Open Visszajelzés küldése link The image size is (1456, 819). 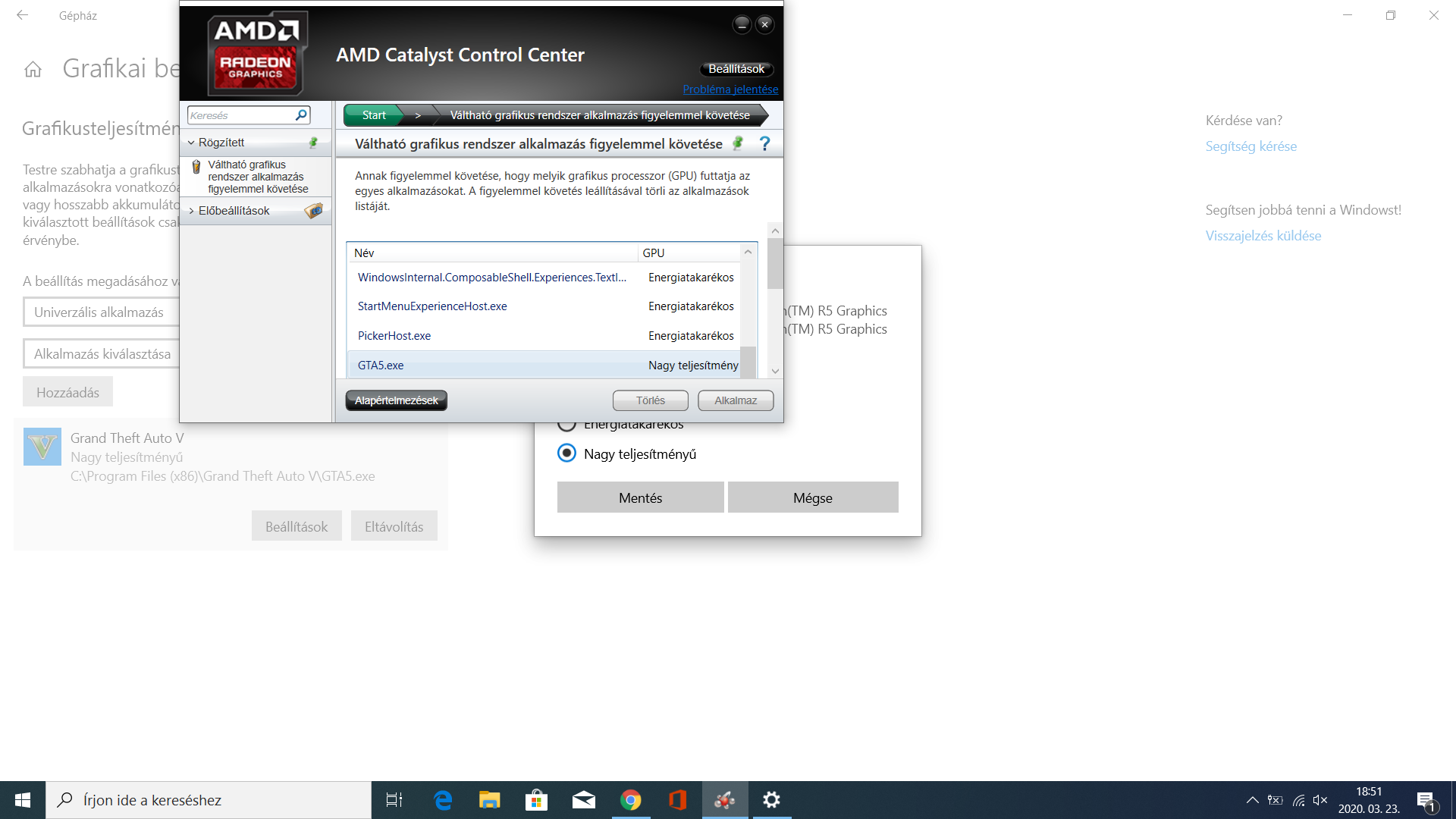tap(1263, 236)
